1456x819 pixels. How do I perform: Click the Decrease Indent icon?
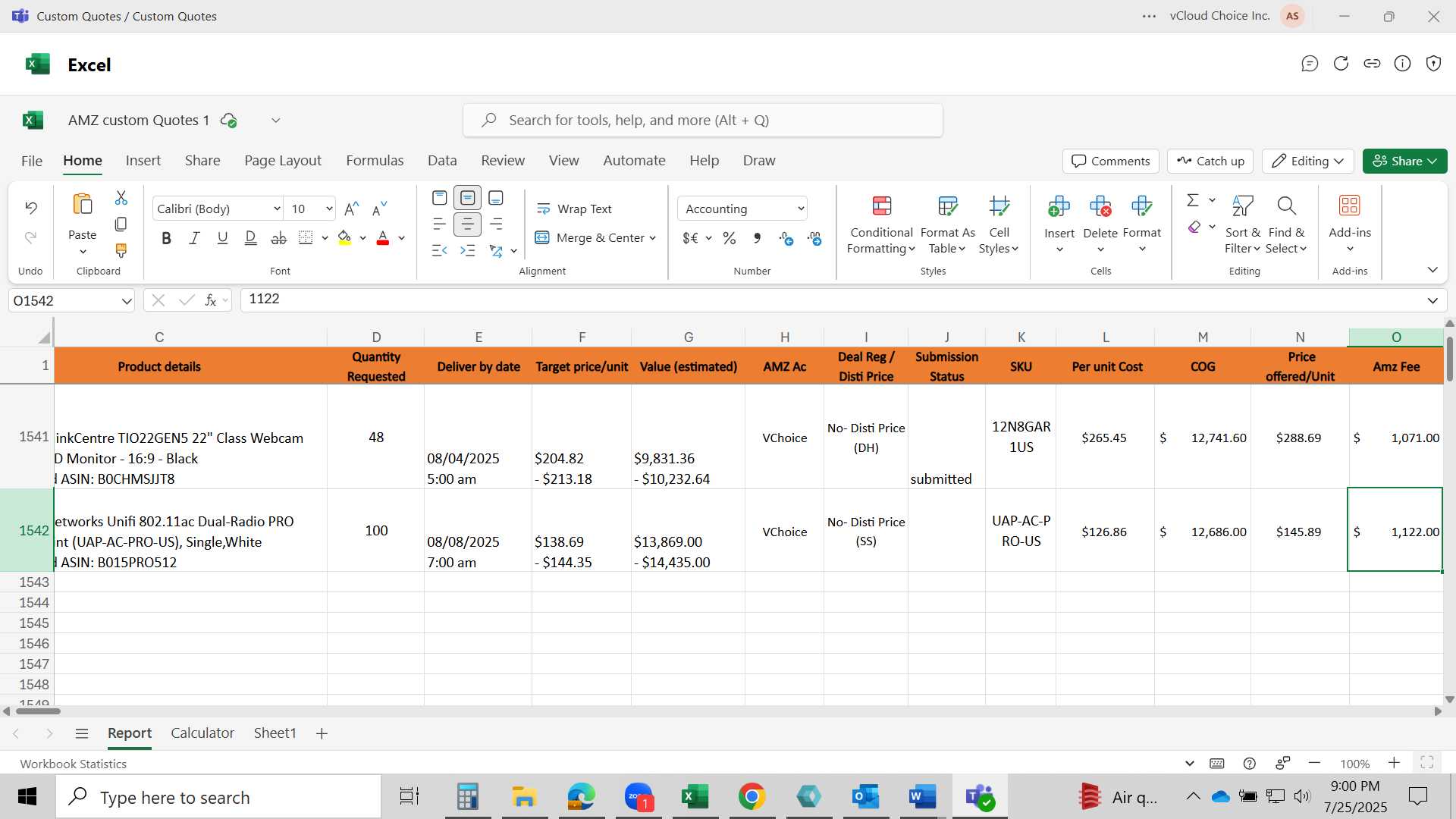(439, 250)
